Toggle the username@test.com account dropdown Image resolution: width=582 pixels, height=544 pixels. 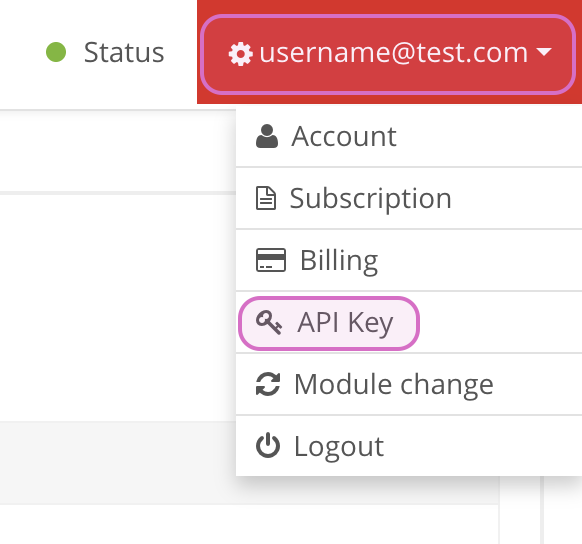388,54
